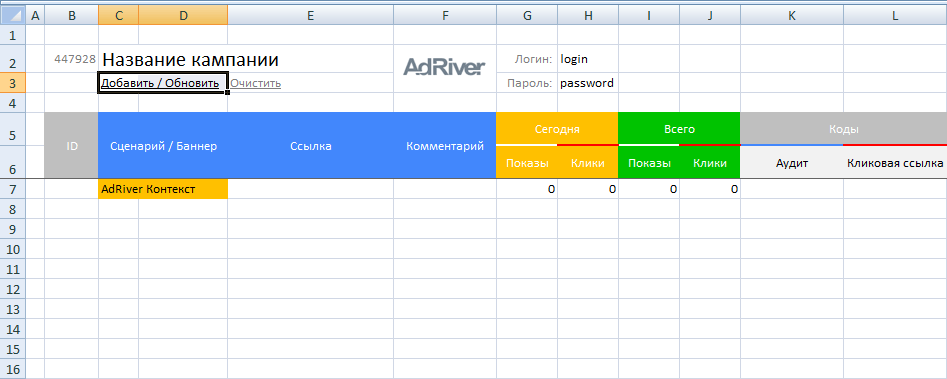Select the login value cell

click(588, 59)
